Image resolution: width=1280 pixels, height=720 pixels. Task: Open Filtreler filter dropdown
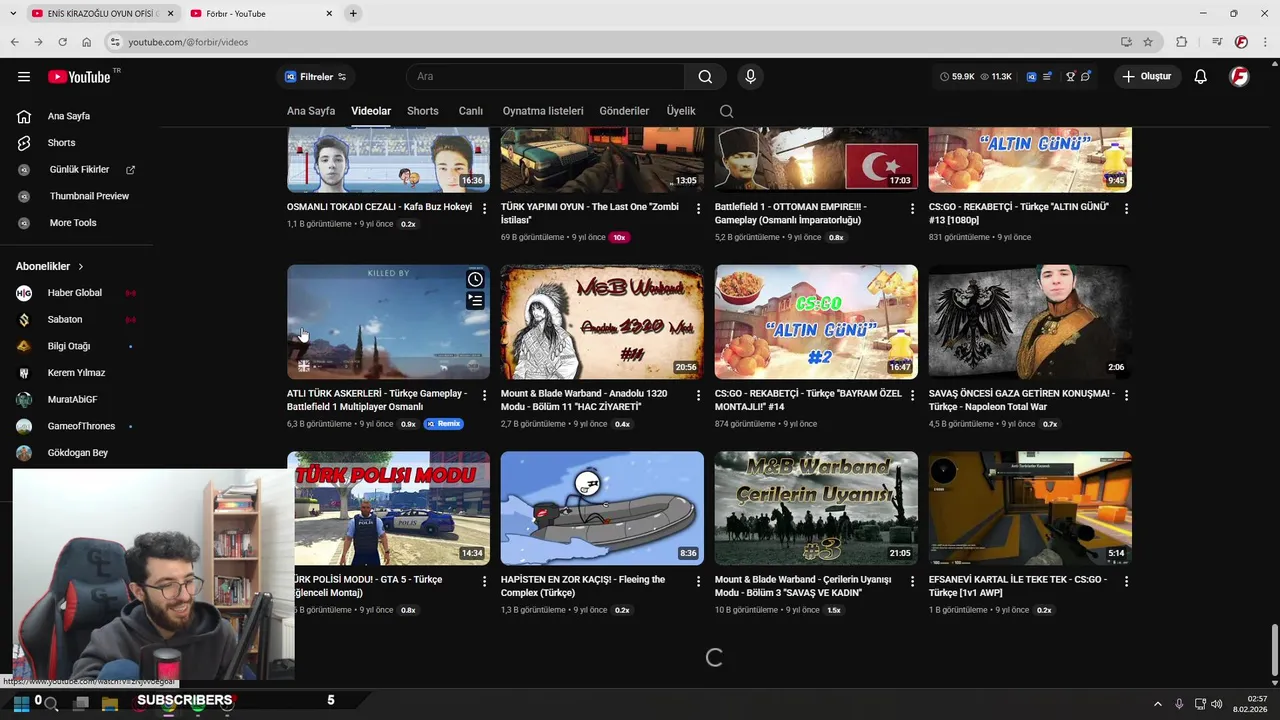click(315, 77)
